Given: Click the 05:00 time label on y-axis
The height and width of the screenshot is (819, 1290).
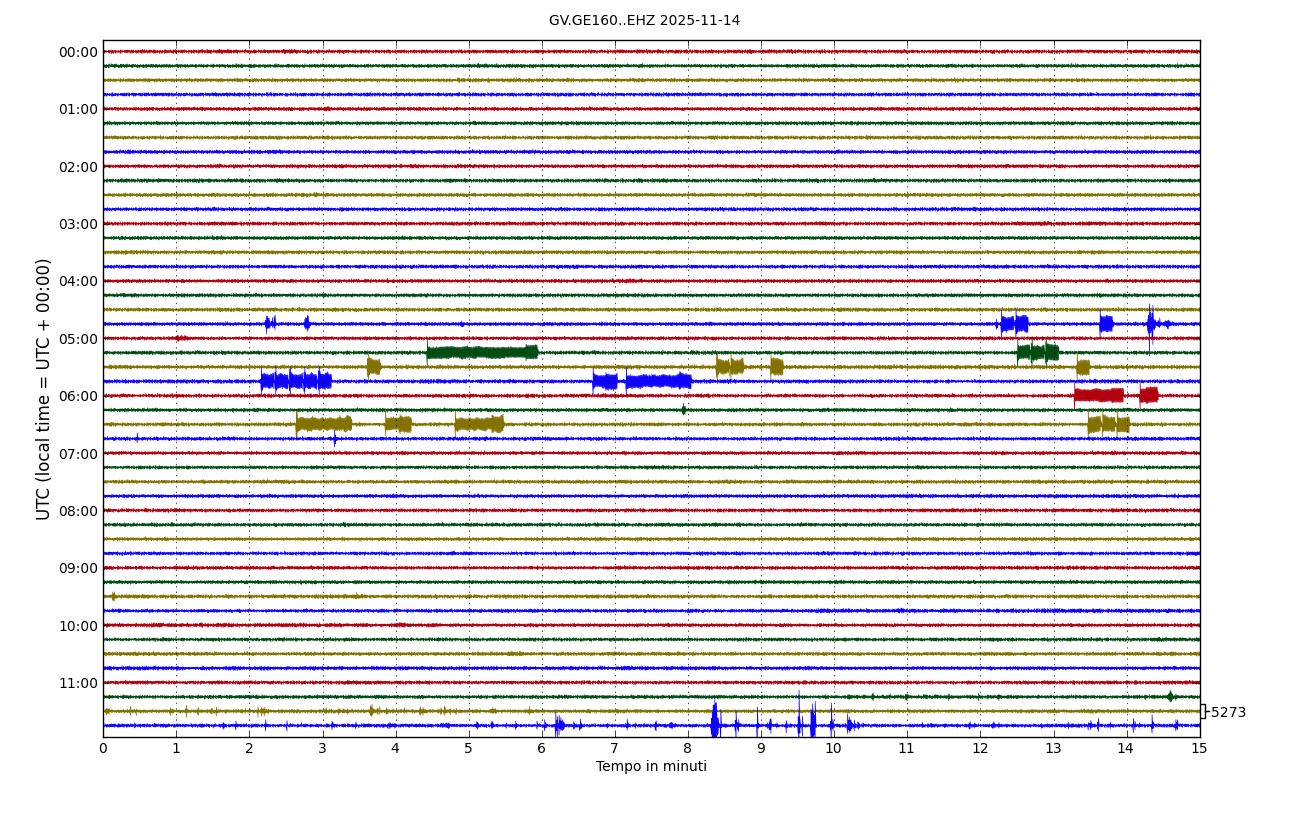Looking at the screenshot, I should pos(78,339).
